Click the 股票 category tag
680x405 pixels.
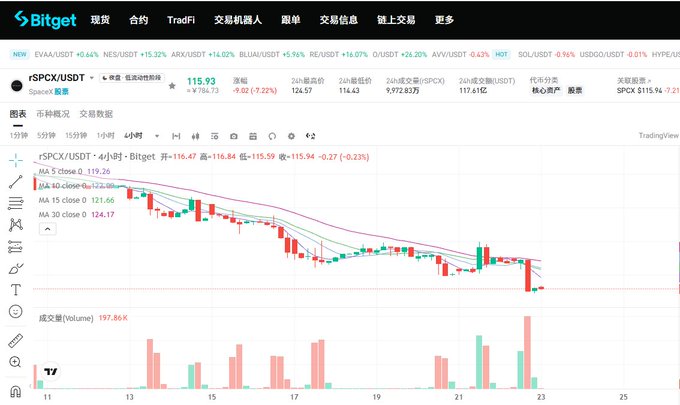tap(575, 91)
